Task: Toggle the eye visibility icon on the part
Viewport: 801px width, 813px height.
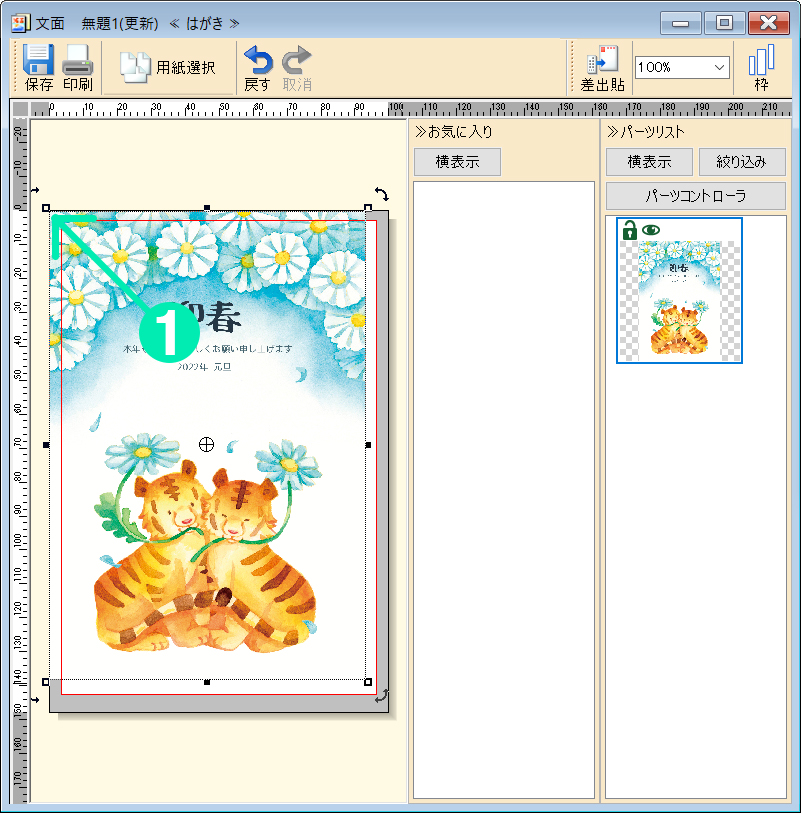Action: (651, 230)
